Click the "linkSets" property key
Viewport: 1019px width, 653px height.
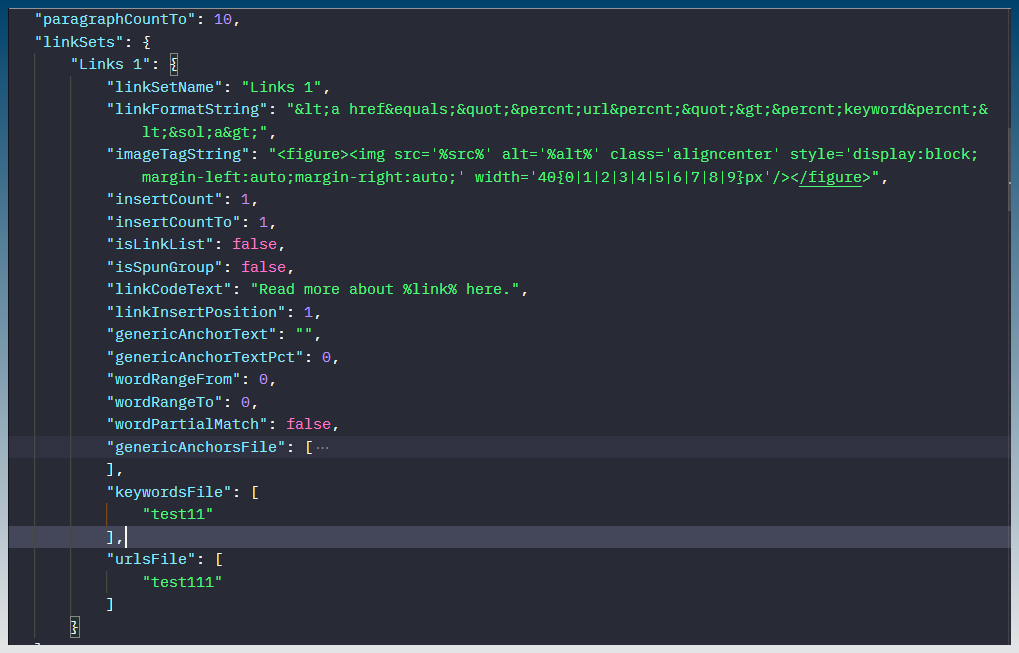[78, 41]
